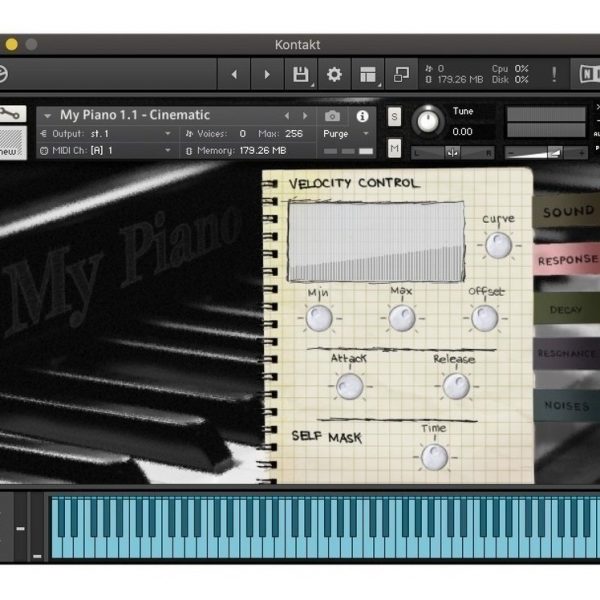Click the yellow minimize window button
600x600 pixels.
coord(11,44)
